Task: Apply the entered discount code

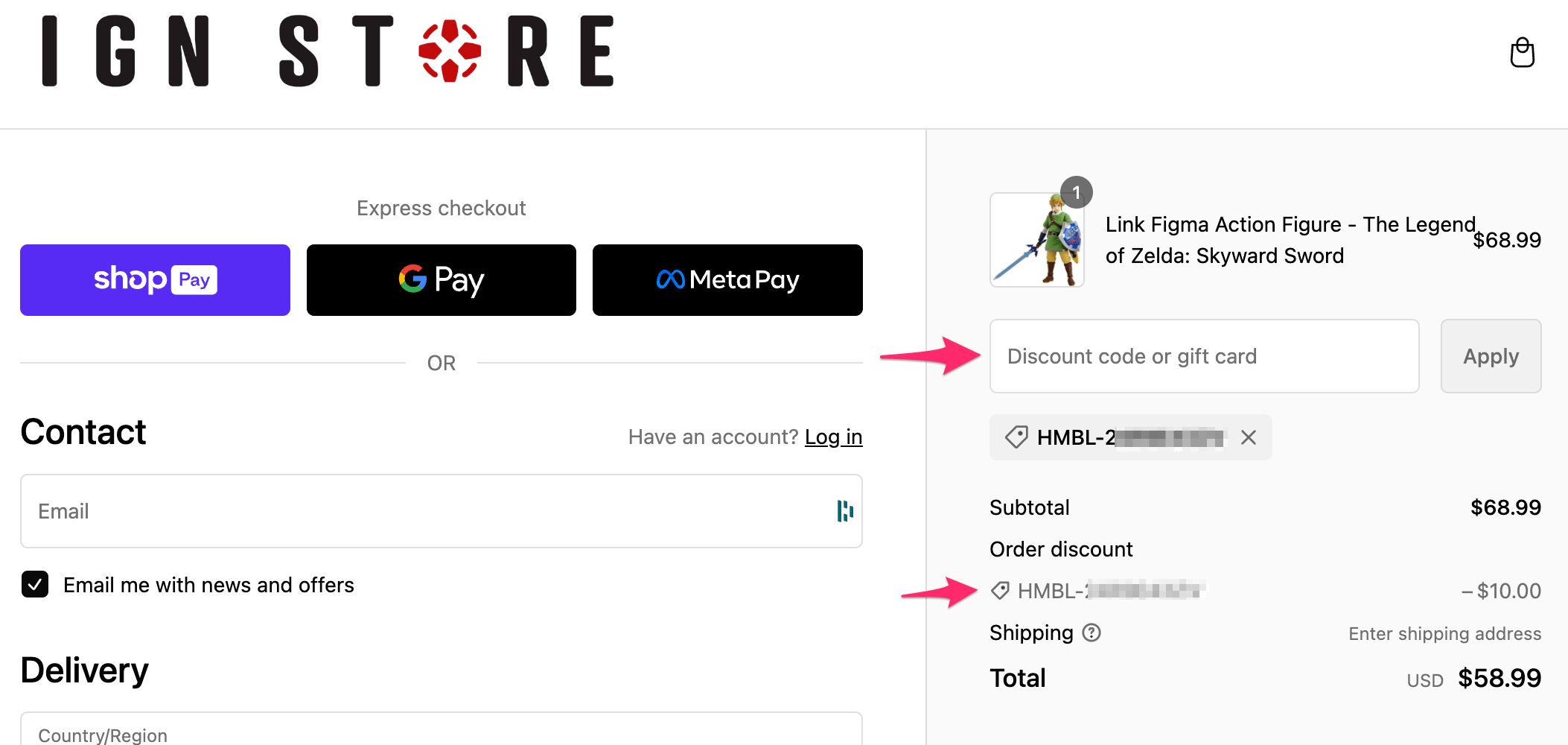Action: [x=1490, y=356]
